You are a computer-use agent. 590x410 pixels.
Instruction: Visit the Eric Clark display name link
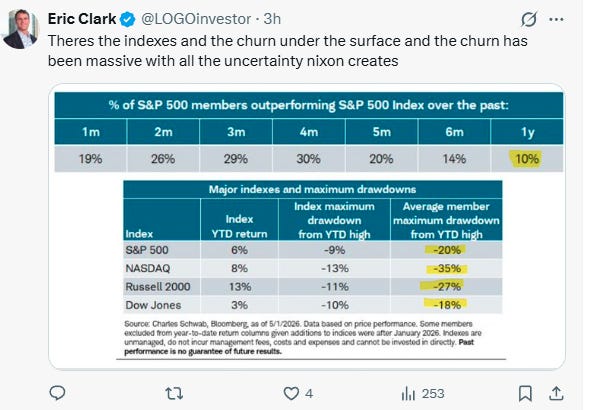click(82, 19)
